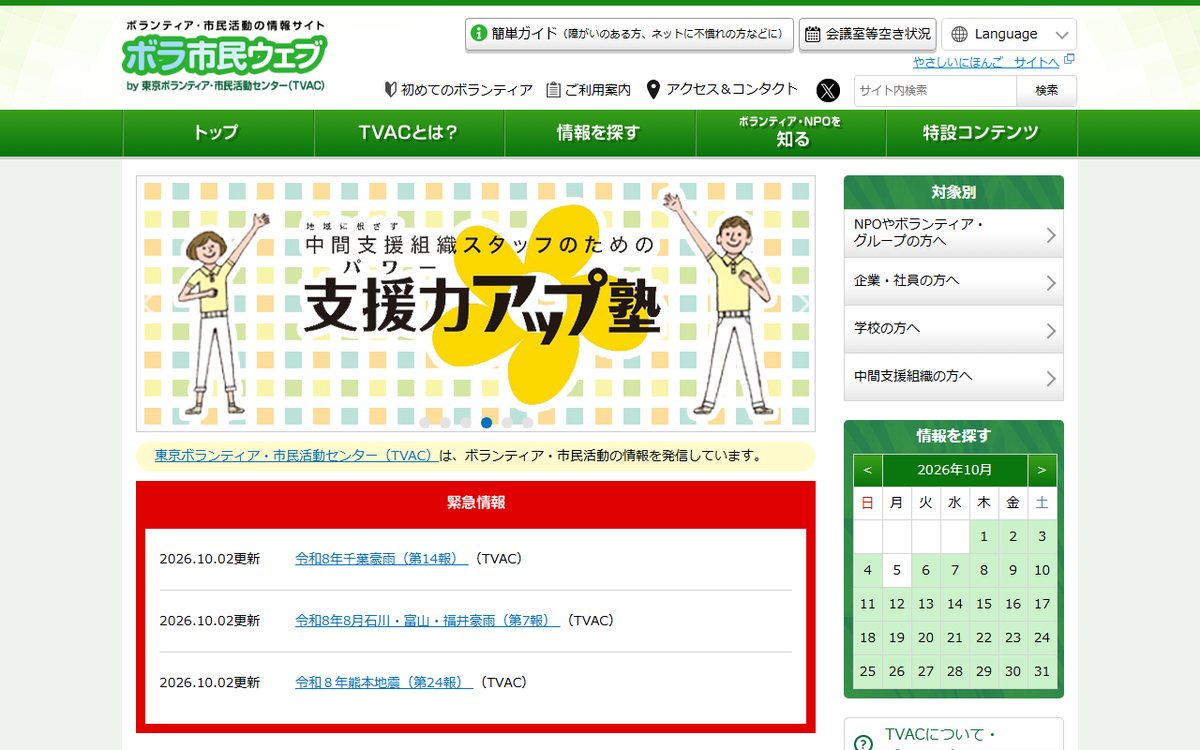Open ご利用案内 link
The width and height of the screenshot is (1200, 750).
click(589, 90)
